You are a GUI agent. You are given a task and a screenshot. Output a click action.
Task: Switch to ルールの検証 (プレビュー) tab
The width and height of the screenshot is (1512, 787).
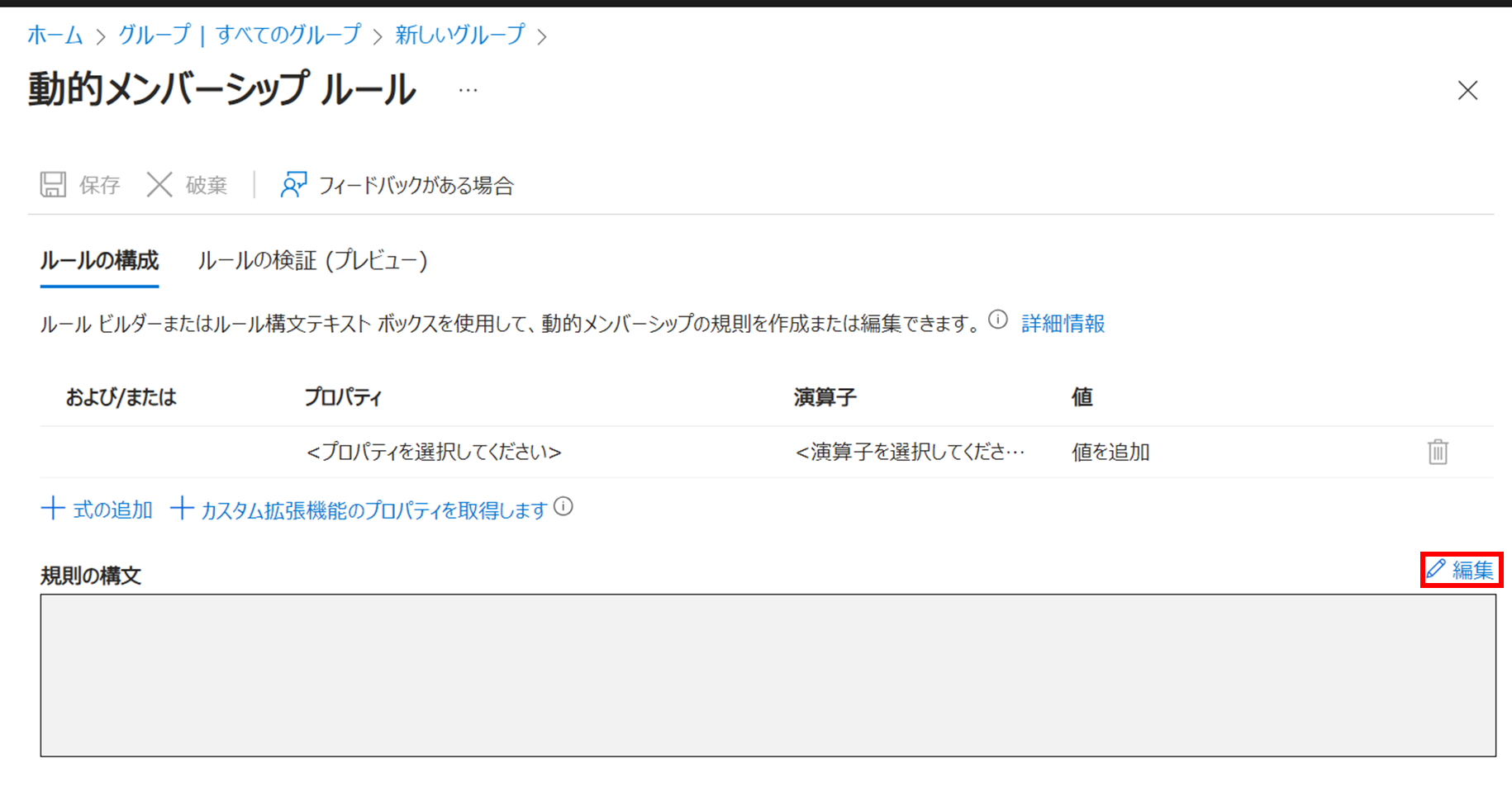coord(312,261)
